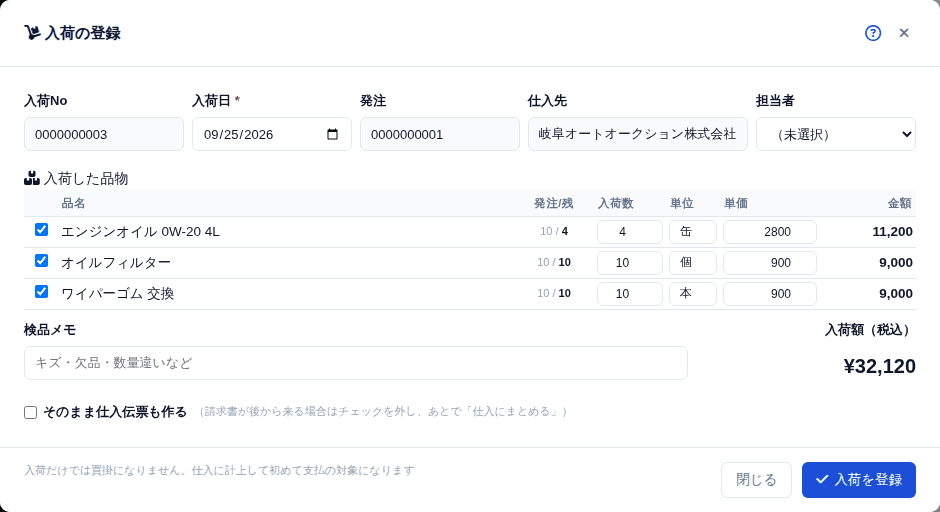Edit 入荷数 for ワイパーゴム 交換 row

[629, 294]
